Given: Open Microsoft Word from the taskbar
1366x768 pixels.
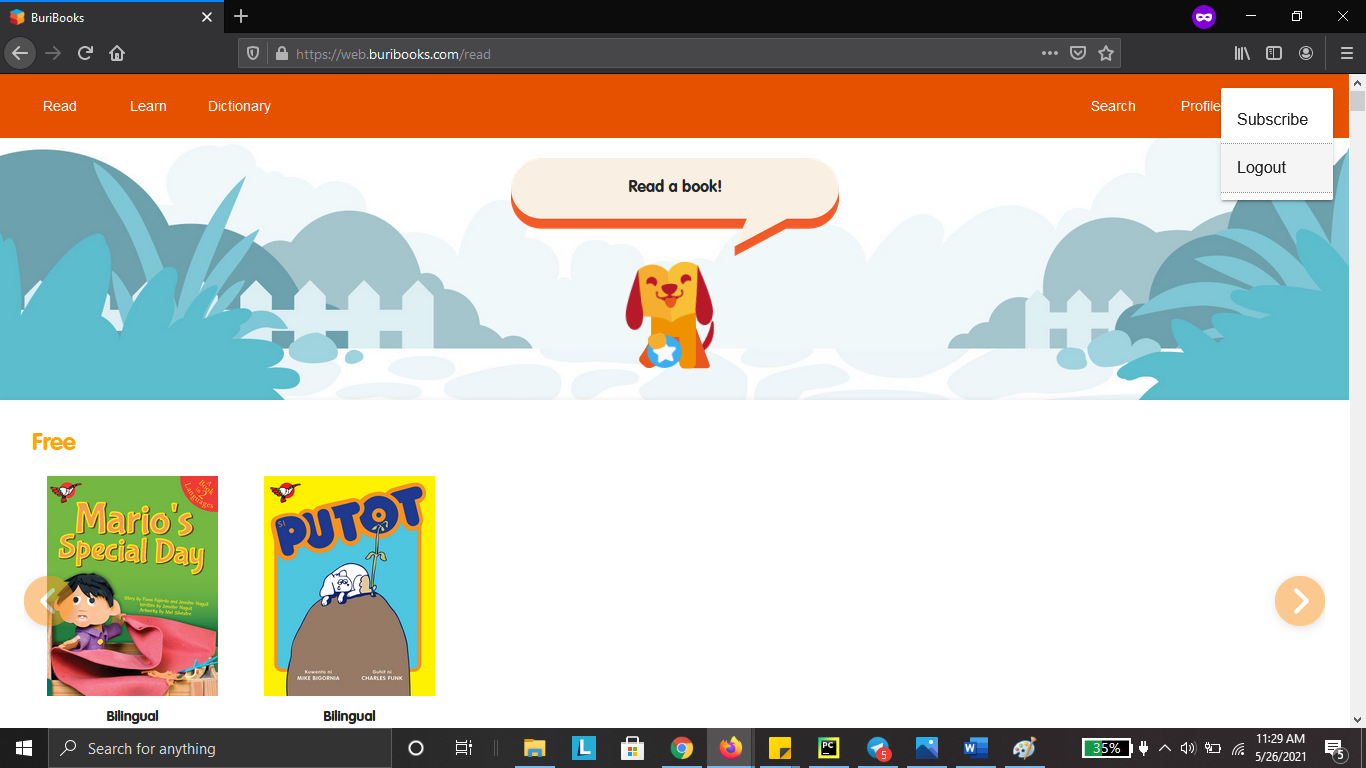Looking at the screenshot, I should 975,748.
